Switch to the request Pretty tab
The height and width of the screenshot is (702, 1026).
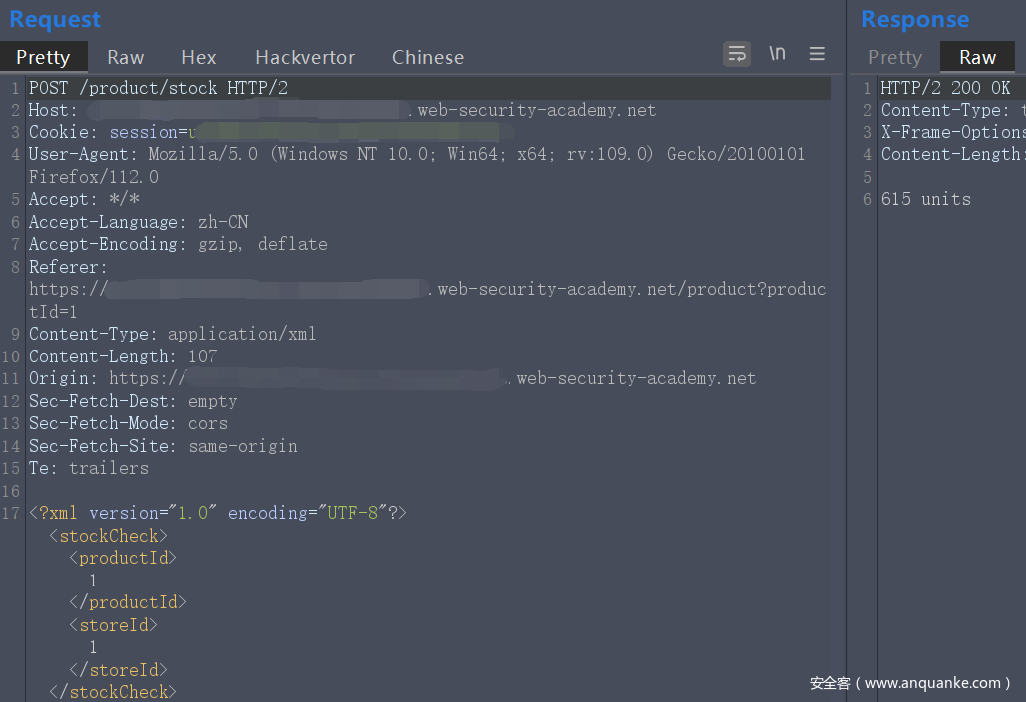point(43,57)
